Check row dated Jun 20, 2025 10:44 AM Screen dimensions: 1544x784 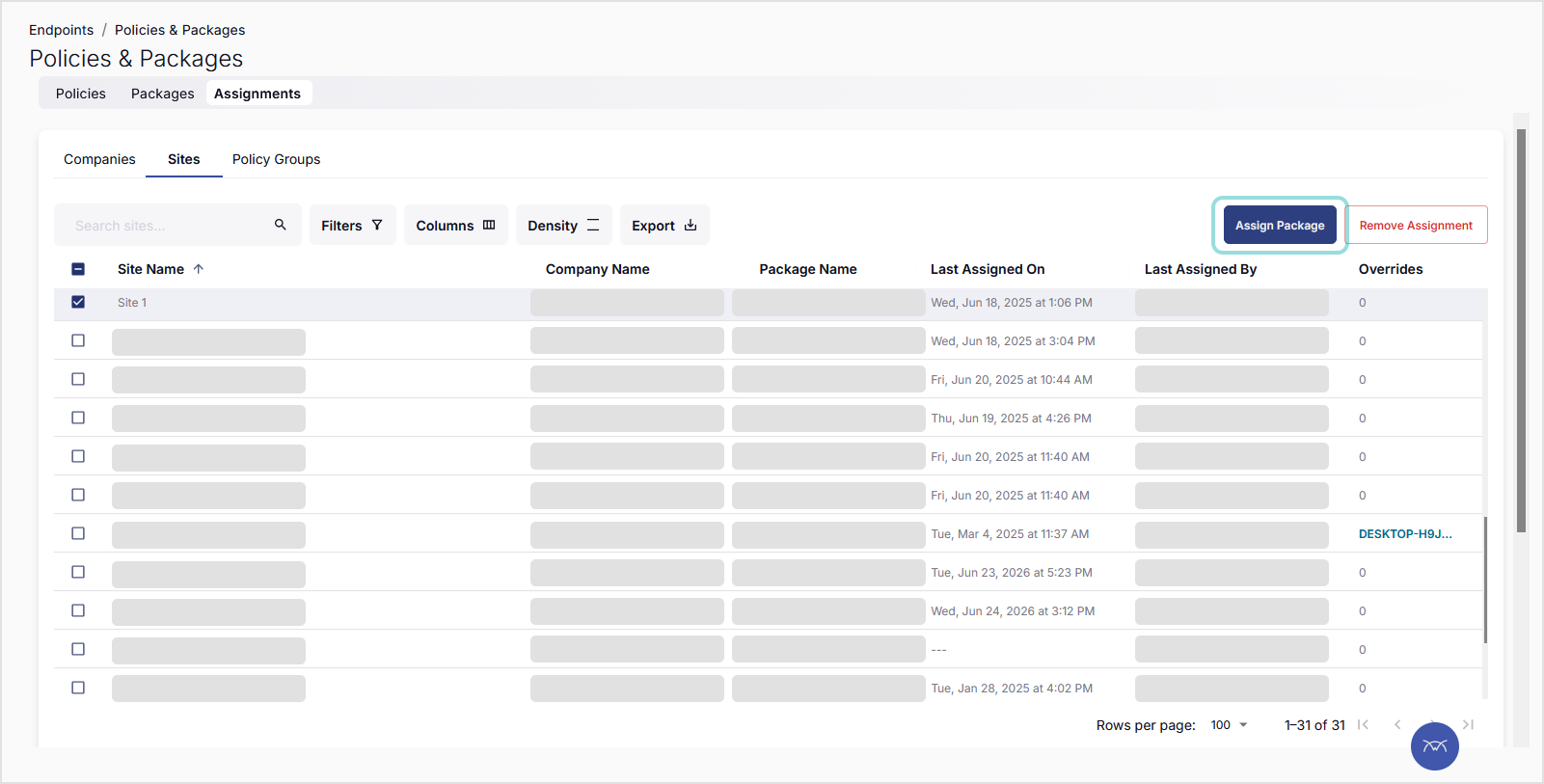(78, 379)
